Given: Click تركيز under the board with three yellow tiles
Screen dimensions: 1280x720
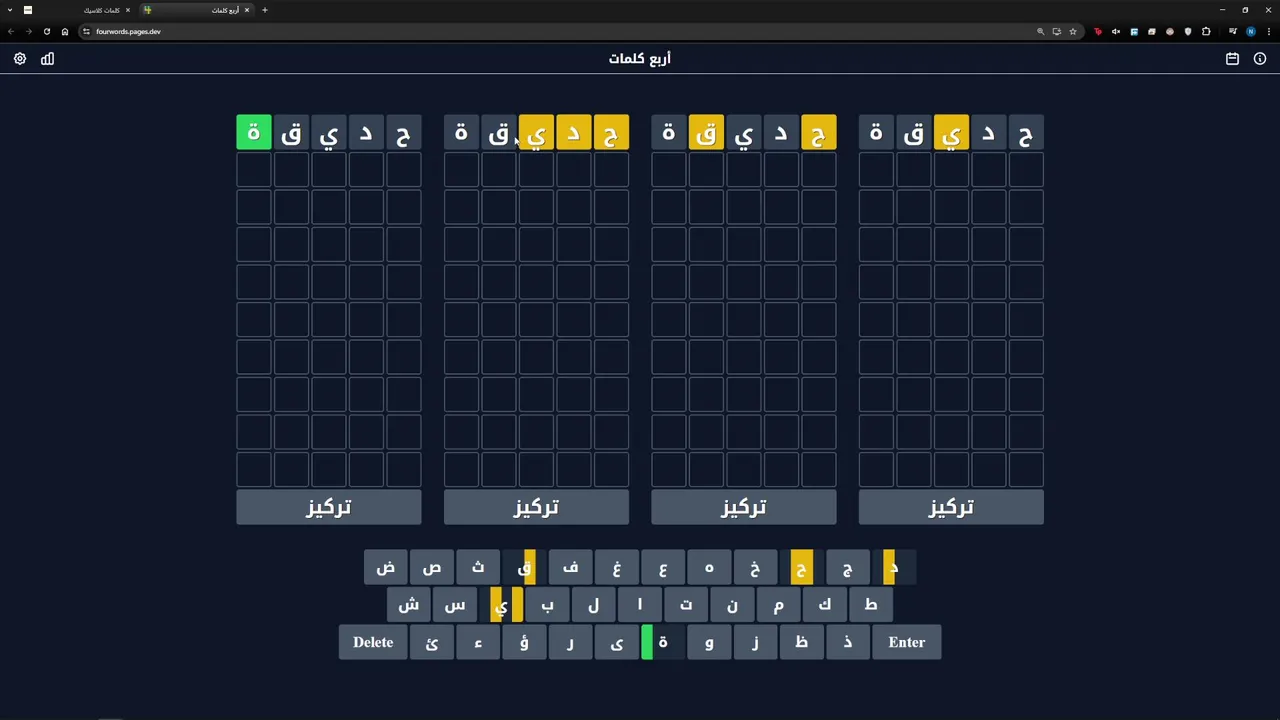Looking at the screenshot, I should 536,507.
